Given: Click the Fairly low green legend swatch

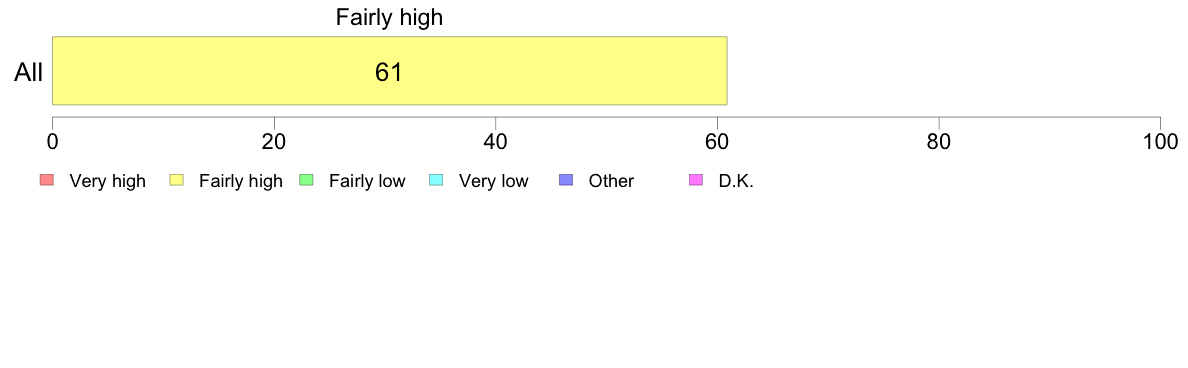Looking at the screenshot, I should pos(306,180).
